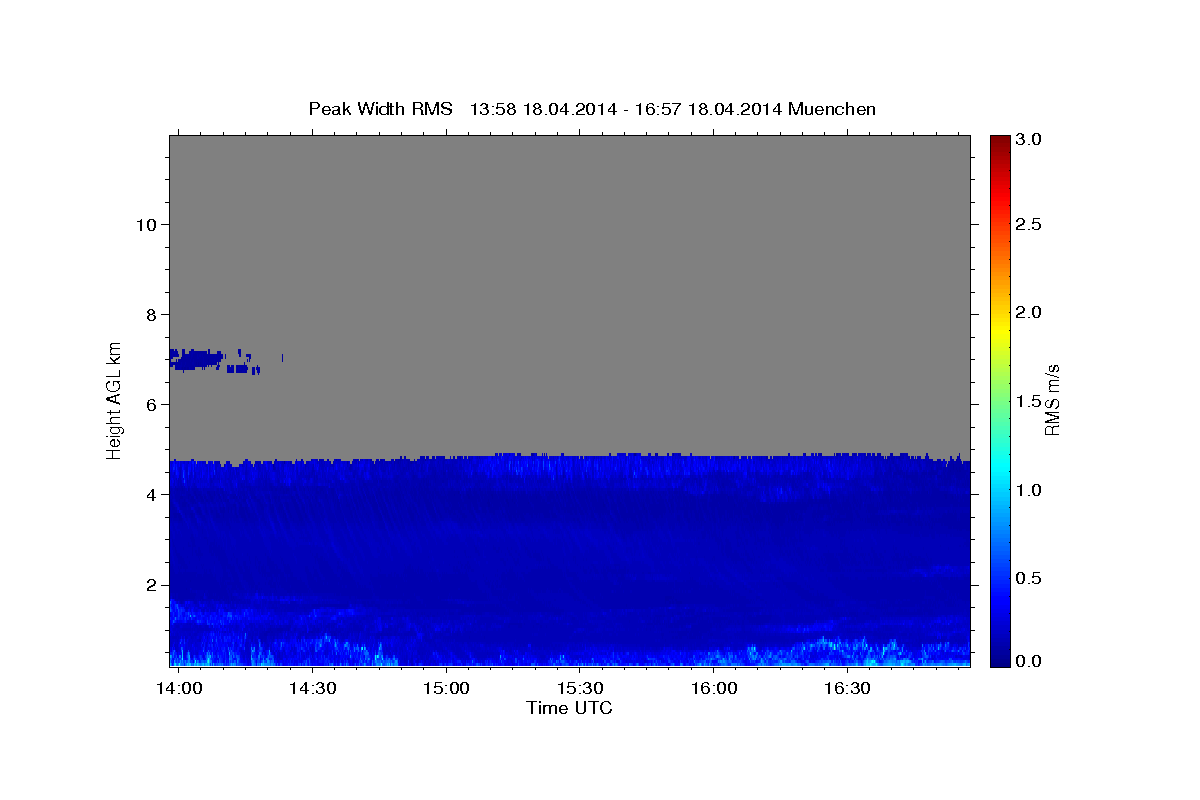
Task: Click the colorbar value '2.5'
Action: [1029, 224]
